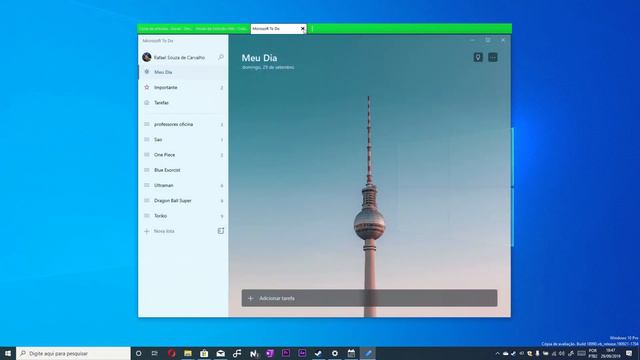Open the Dragon Ball Super list
This screenshot has height=360, width=640.
coord(183,200)
